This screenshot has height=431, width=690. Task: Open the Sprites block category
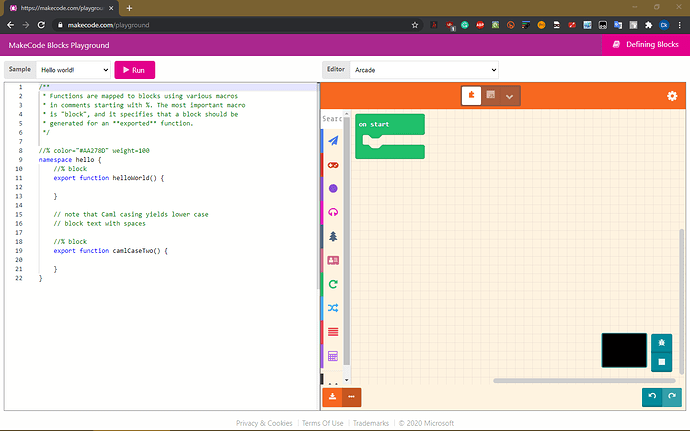pos(333,141)
